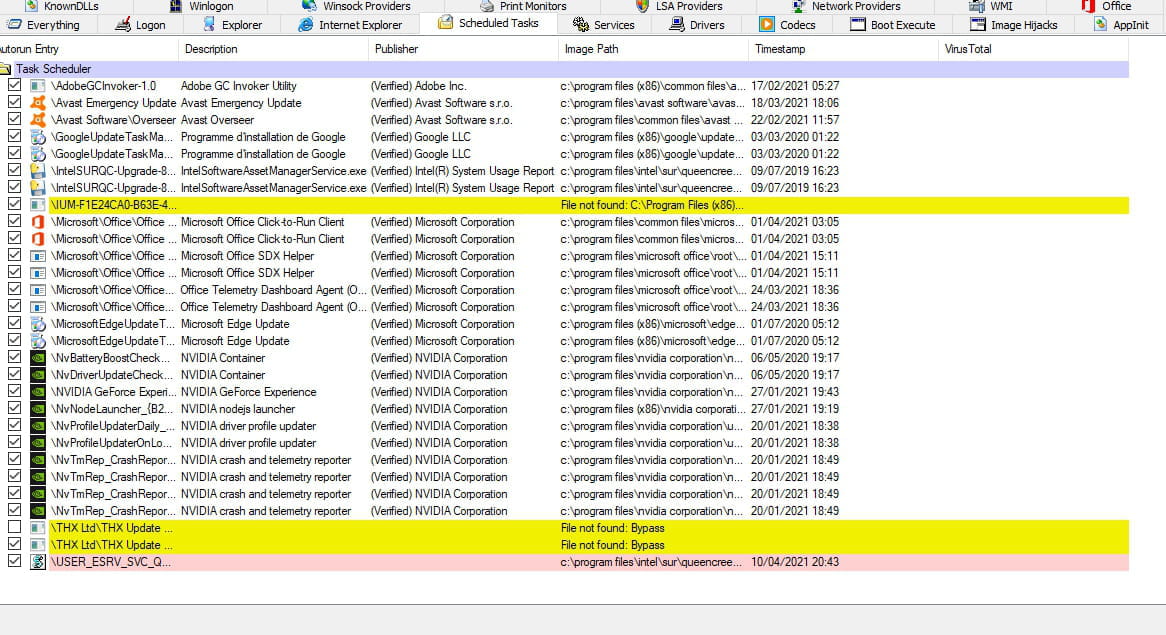Click the NvProfileUpdaterOnLo... row icon
The height and width of the screenshot is (635, 1166).
(x=37, y=443)
